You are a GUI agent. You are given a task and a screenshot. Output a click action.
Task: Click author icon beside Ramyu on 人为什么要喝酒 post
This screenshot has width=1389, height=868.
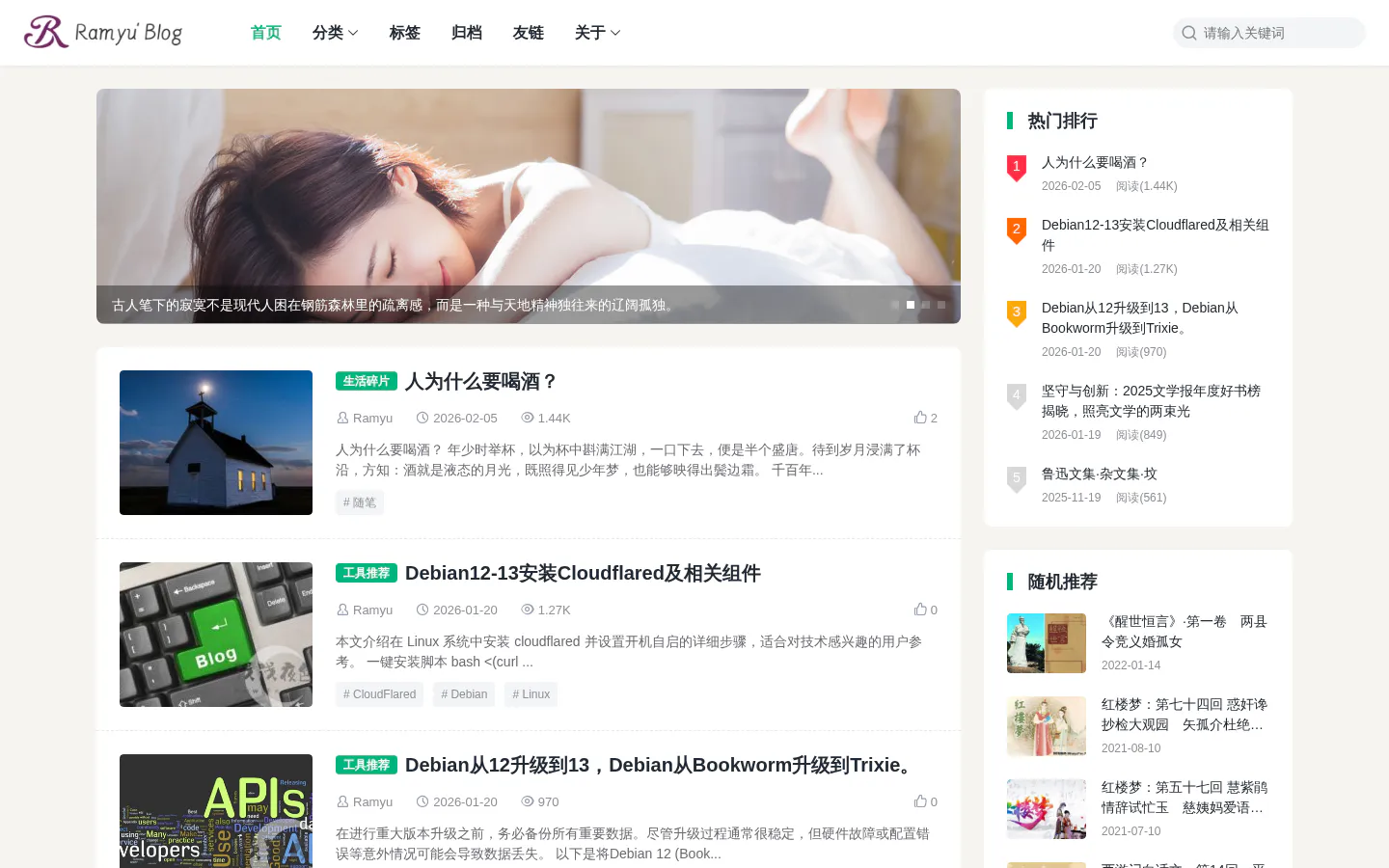click(x=342, y=418)
